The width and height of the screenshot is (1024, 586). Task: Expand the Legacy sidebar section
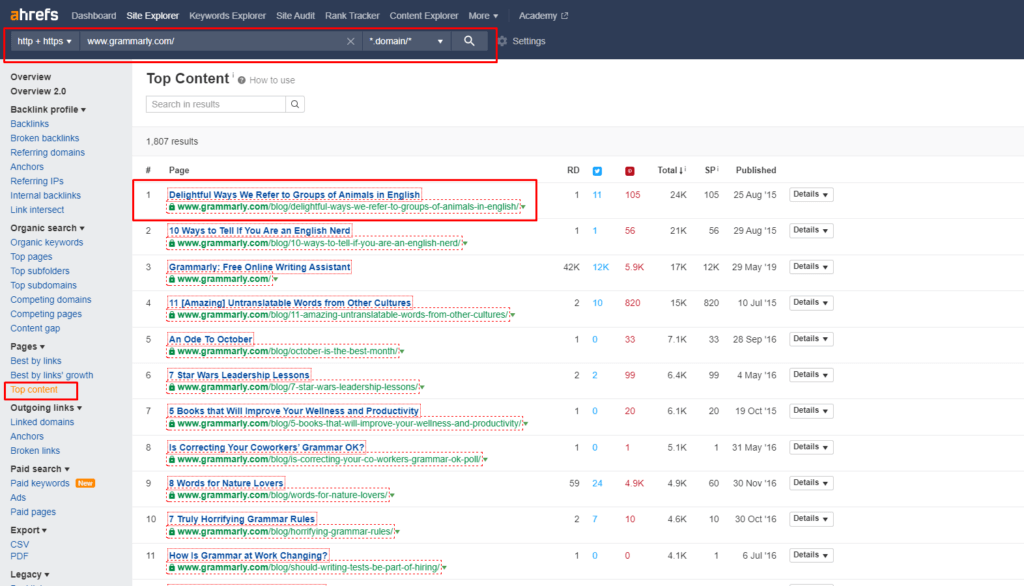tap(29, 574)
